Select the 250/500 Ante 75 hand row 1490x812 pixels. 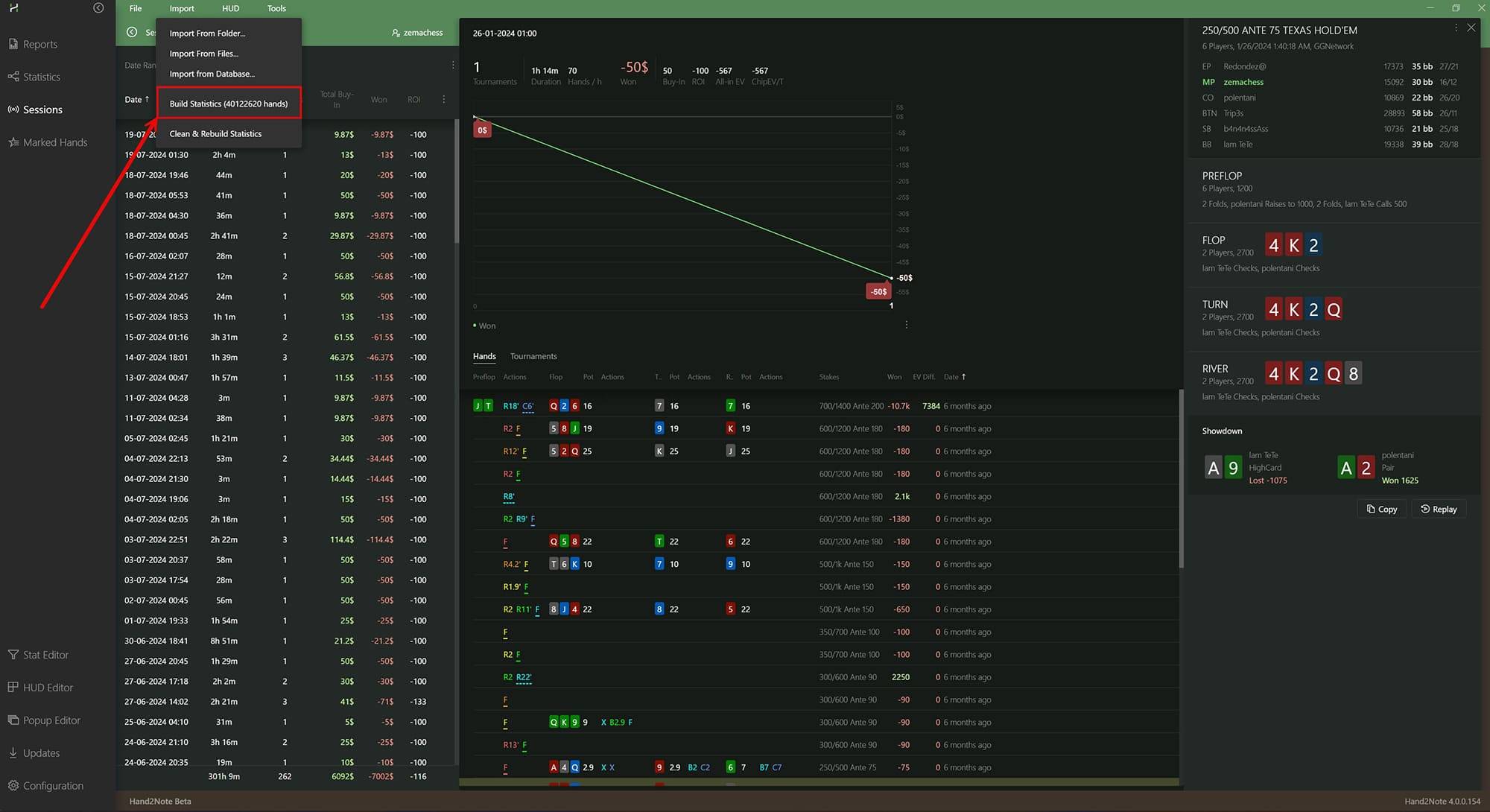point(825,767)
